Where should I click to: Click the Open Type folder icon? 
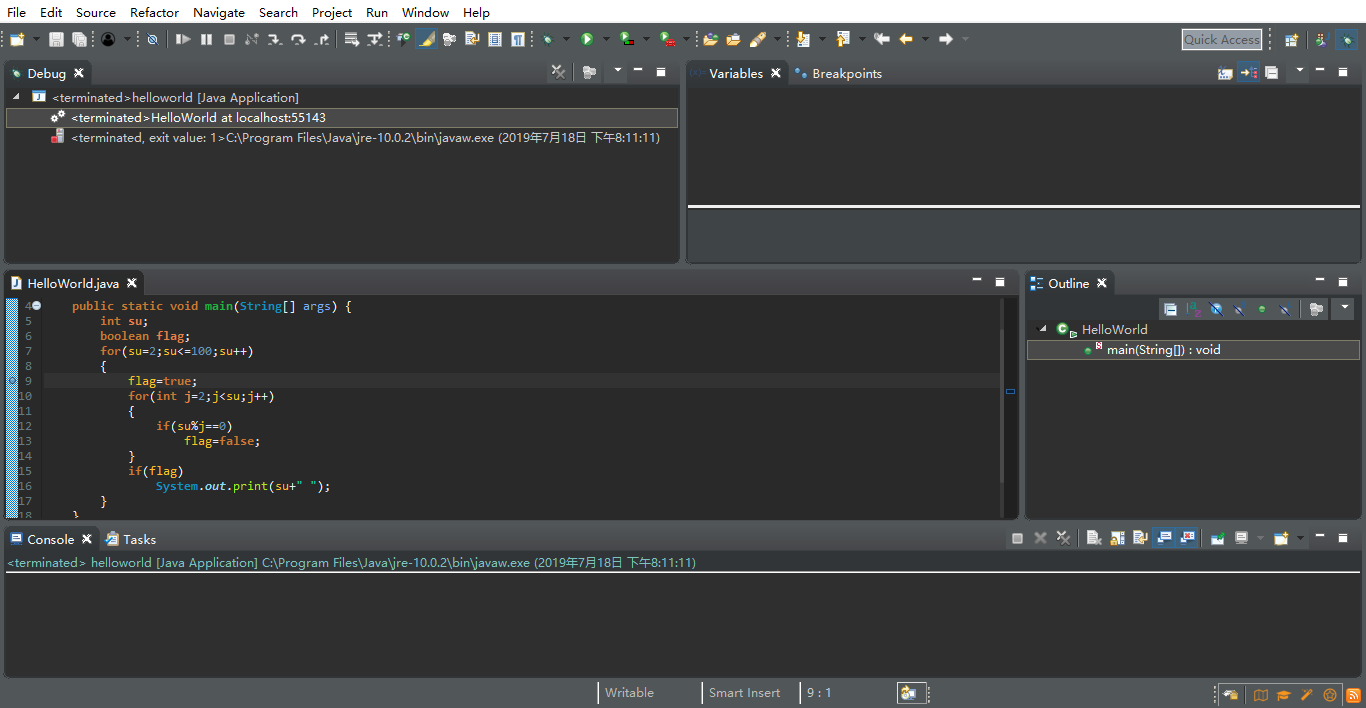[711, 39]
